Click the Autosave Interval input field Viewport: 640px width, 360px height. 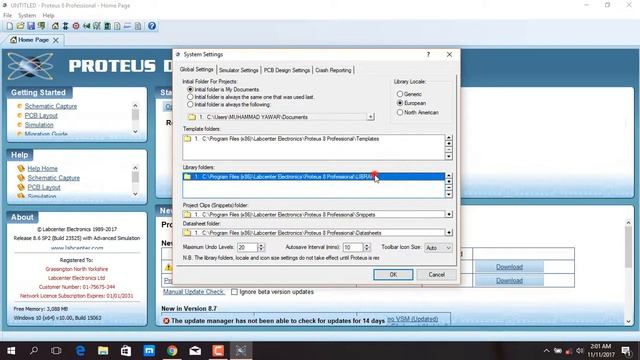pos(353,247)
